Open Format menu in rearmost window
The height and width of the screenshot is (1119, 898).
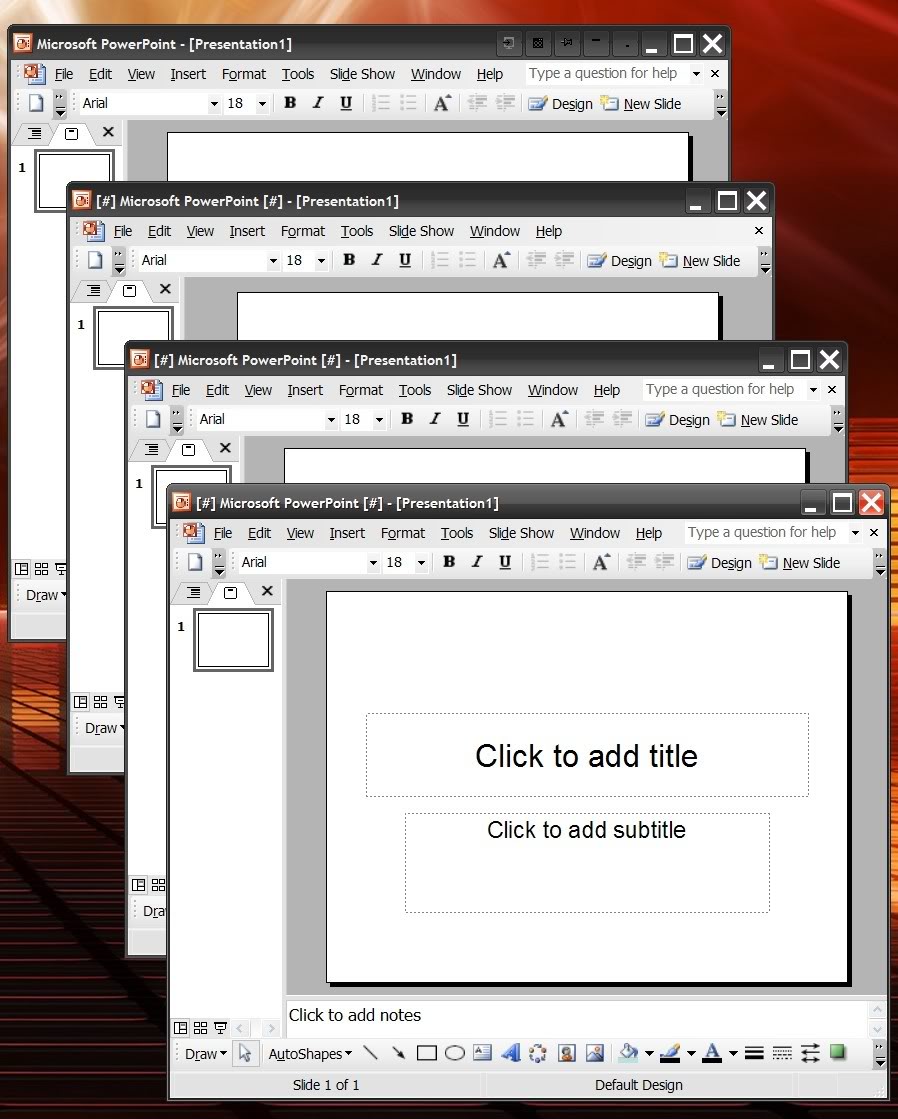[x=243, y=74]
